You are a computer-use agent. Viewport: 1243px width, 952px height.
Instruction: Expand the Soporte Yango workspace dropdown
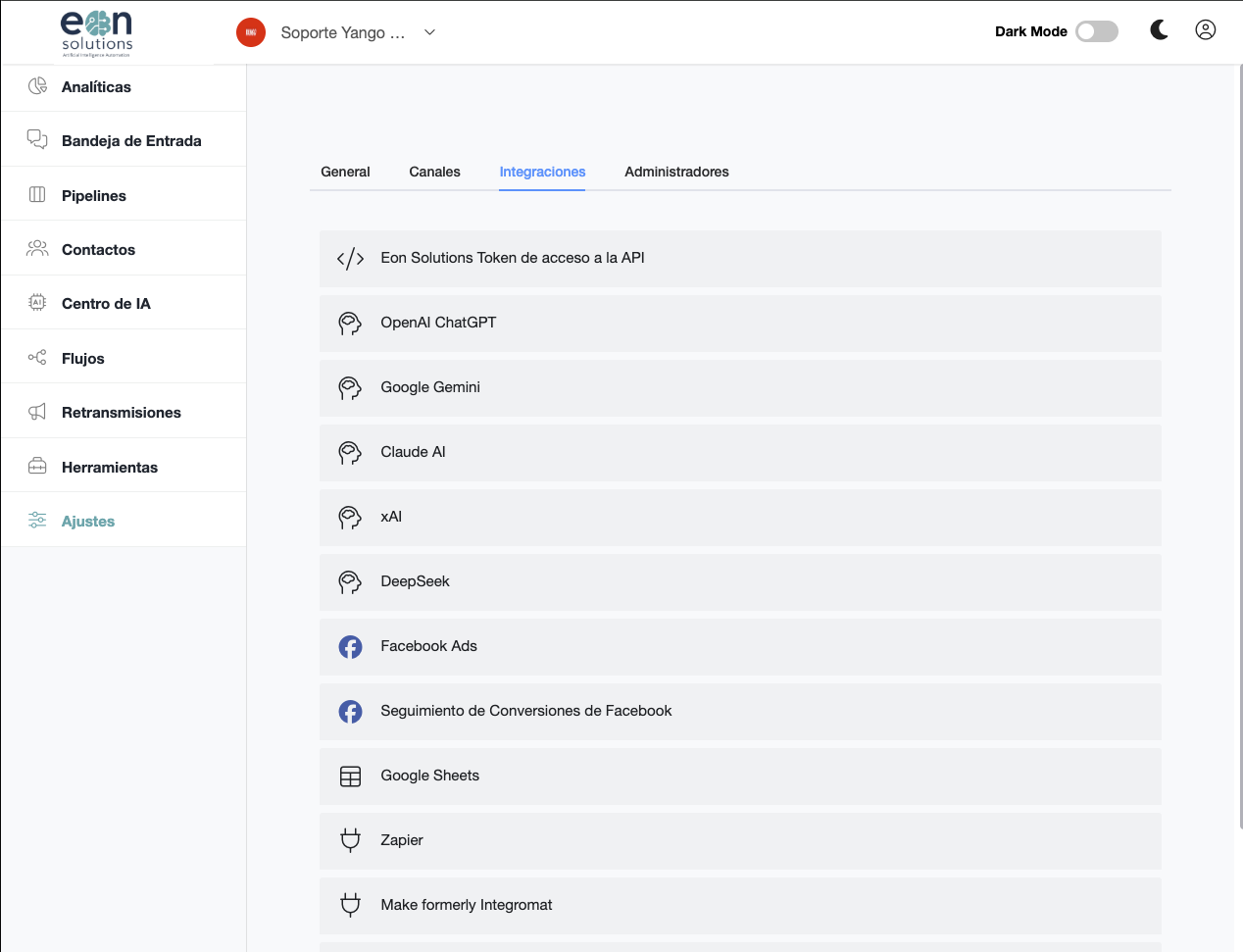pos(429,32)
